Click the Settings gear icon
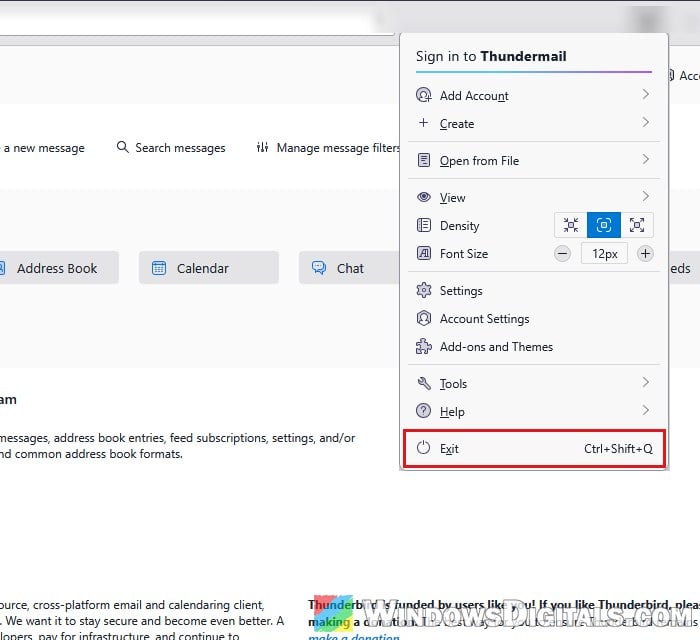Screen dimensions: 700x640 pos(424,290)
